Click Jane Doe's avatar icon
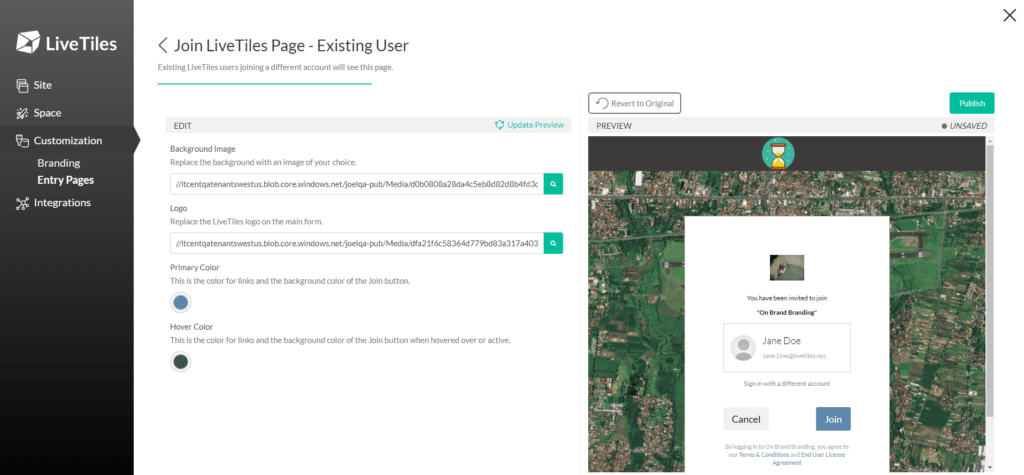This screenshot has height=475, width=1024. [x=743, y=348]
